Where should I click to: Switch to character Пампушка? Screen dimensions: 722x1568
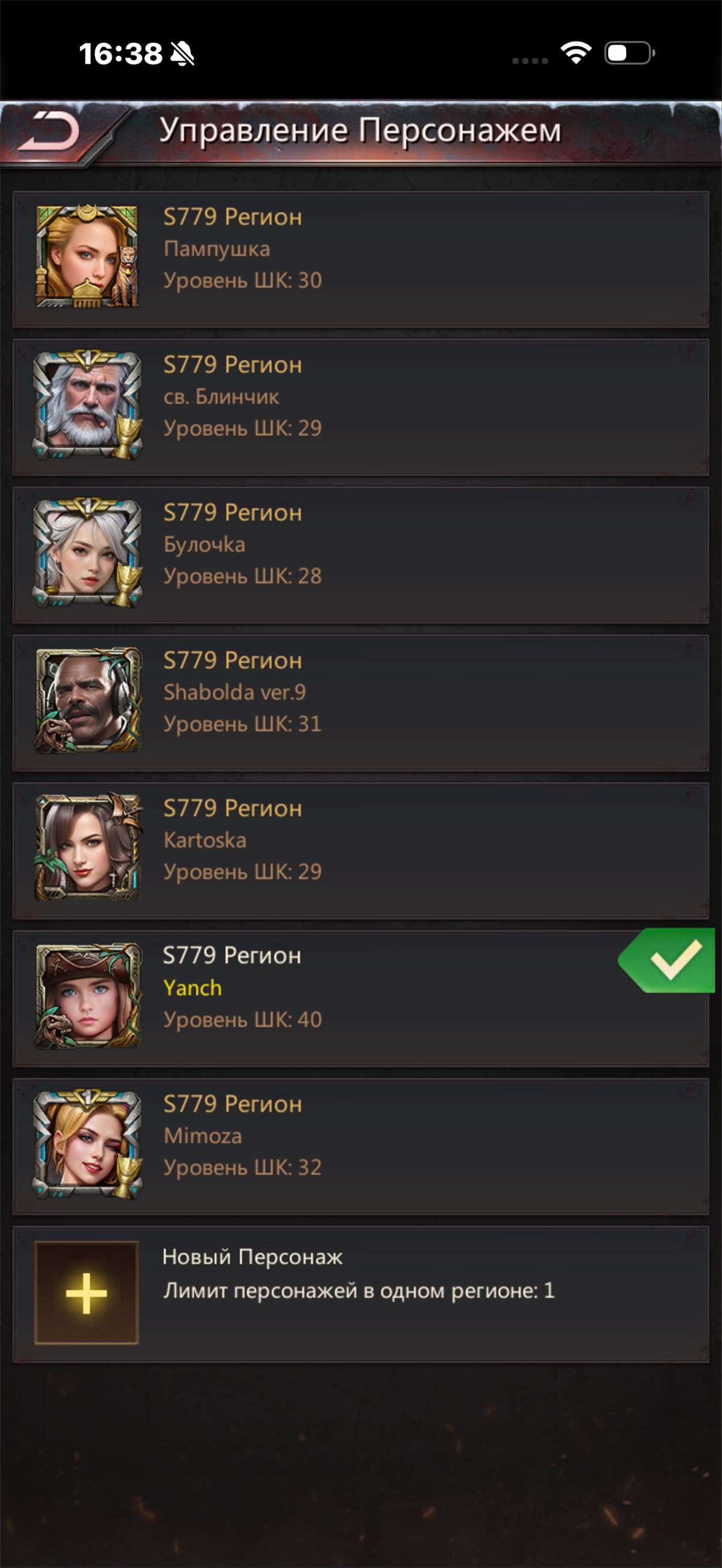[360, 259]
